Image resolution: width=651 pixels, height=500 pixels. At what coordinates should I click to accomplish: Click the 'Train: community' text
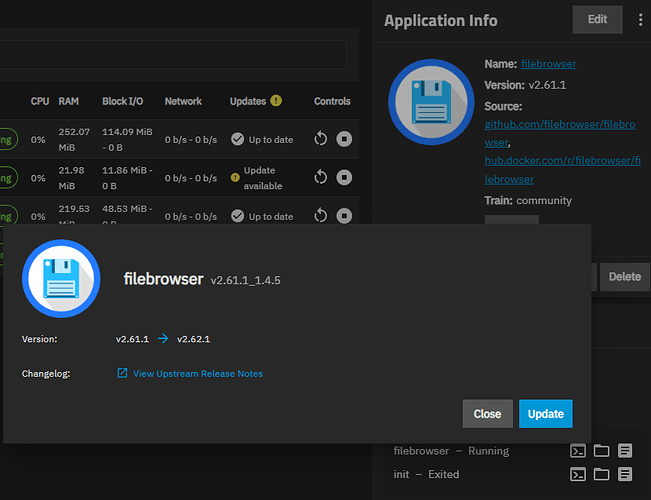coord(528,201)
